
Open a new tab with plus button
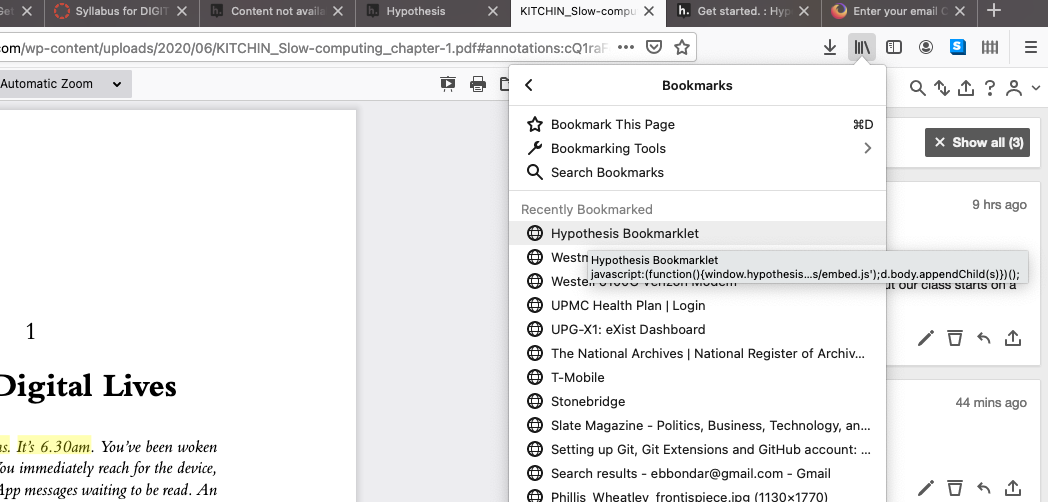click(x=994, y=11)
